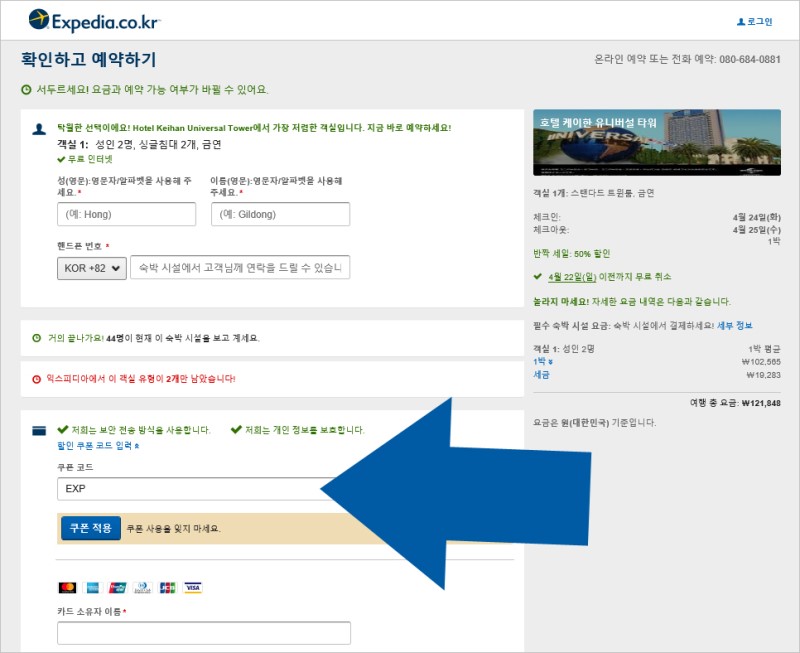Focus the 카드 소유자 이름 field
Image resolution: width=800 pixels, height=653 pixels.
(x=204, y=633)
